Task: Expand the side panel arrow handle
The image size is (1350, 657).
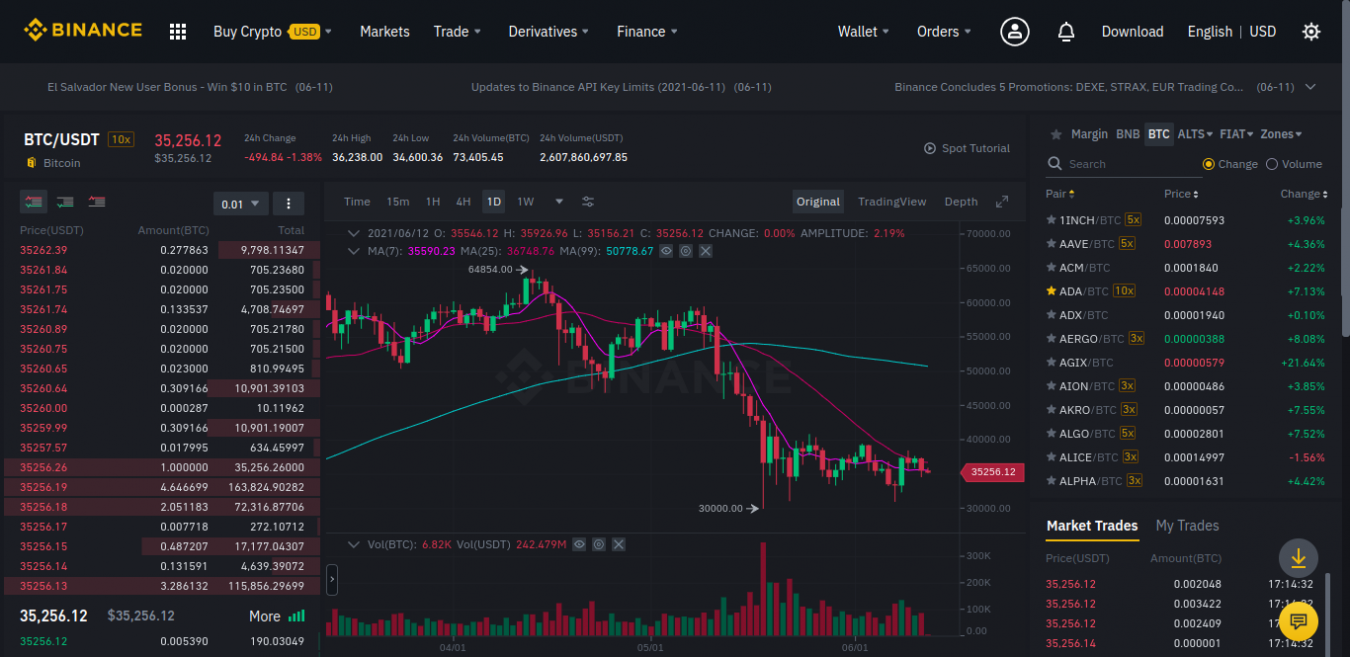Action: [x=332, y=580]
